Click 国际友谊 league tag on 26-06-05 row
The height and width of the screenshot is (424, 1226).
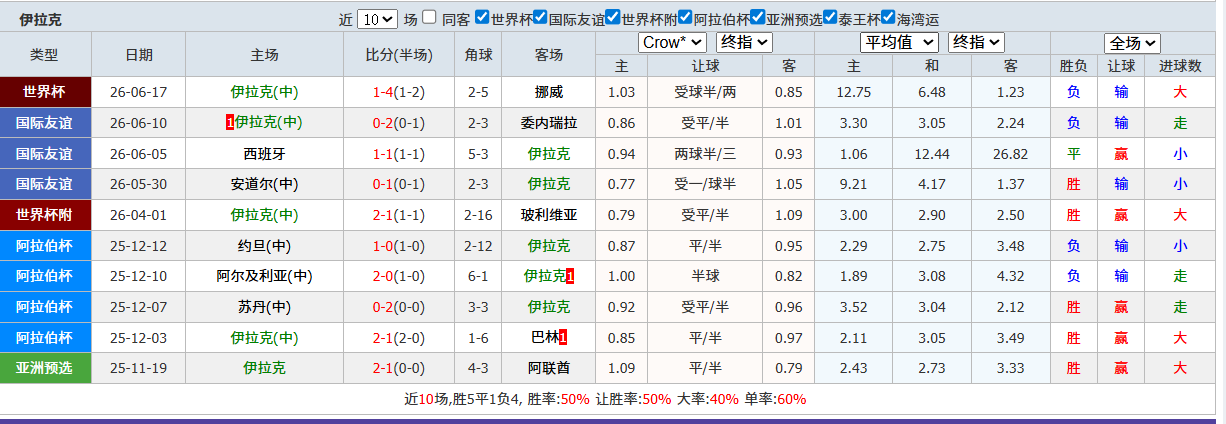coord(45,154)
